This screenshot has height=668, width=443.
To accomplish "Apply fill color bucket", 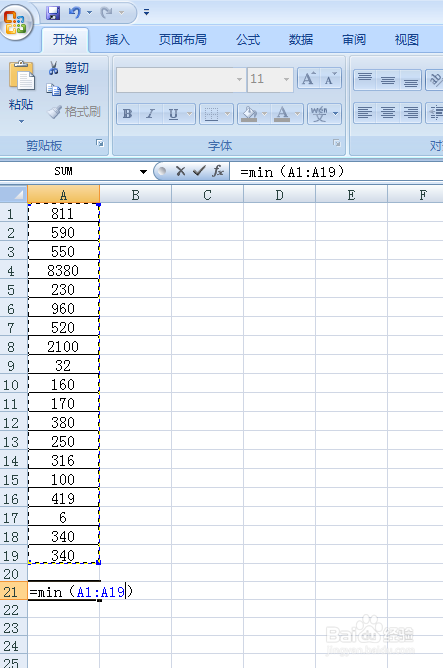I will point(249,114).
